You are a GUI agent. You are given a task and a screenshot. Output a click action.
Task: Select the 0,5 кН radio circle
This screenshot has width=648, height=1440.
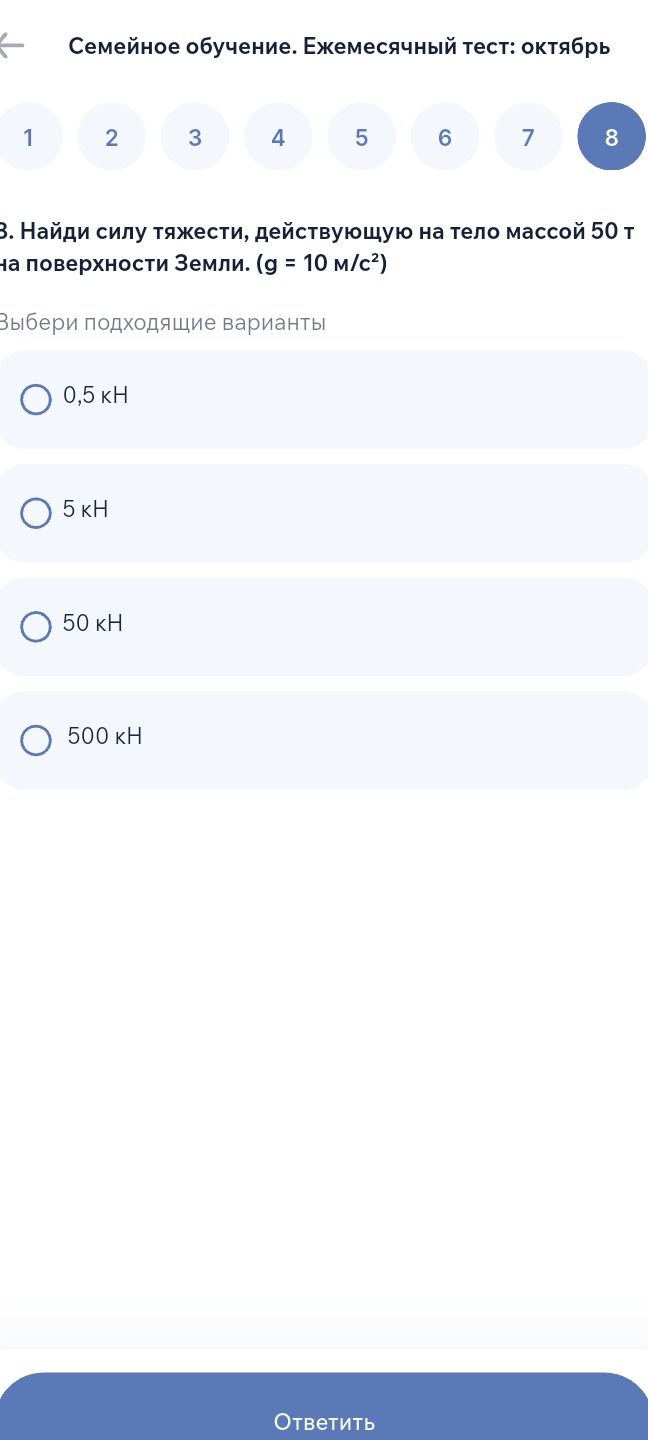coord(36,400)
